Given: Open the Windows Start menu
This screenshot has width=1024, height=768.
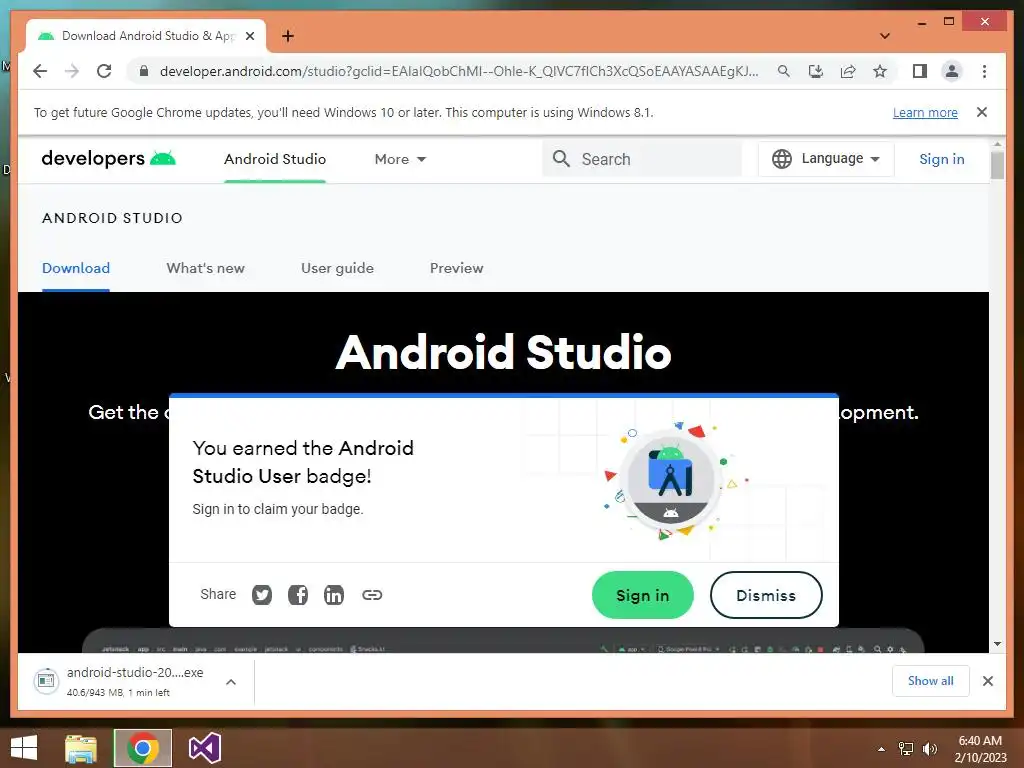Looking at the screenshot, I should (x=24, y=748).
